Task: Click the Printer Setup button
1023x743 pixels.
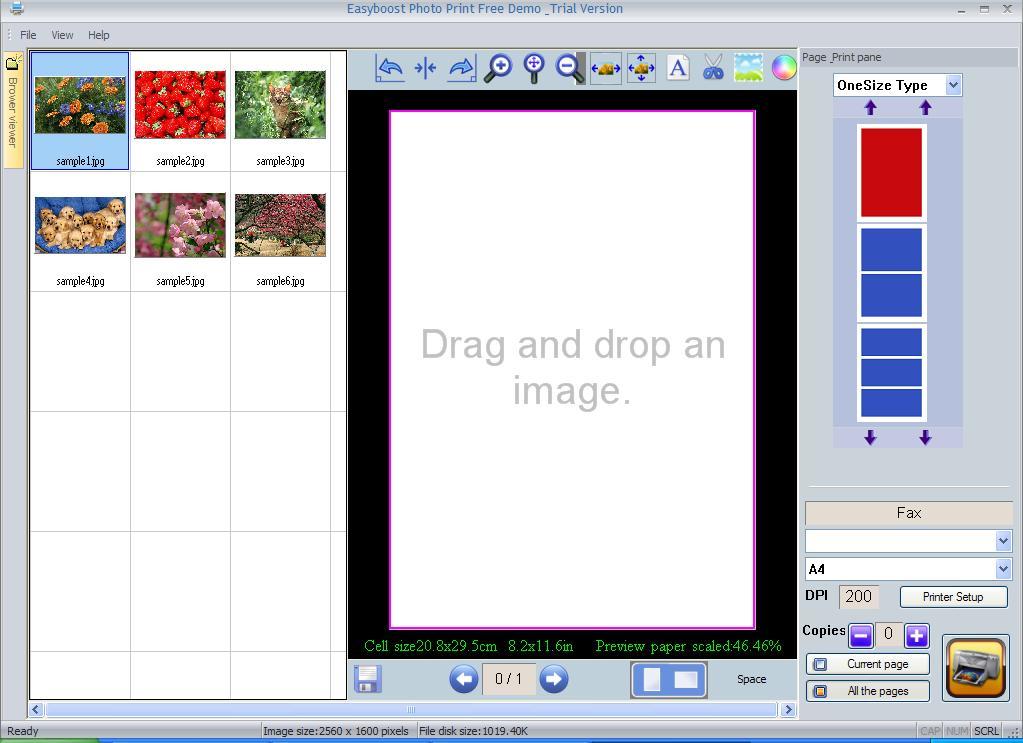Action: point(952,597)
